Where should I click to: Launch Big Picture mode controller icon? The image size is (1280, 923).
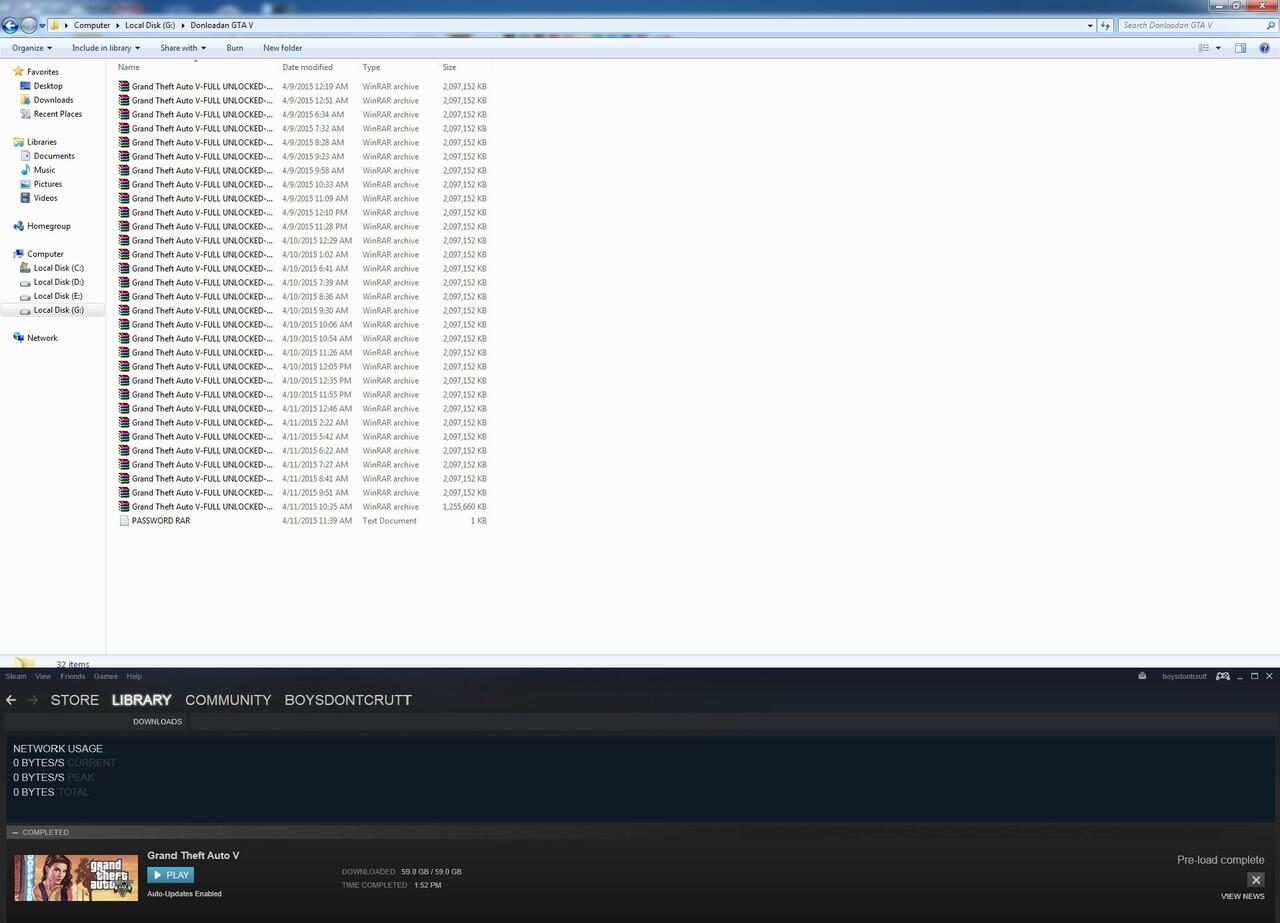click(x=1223, y=676)
